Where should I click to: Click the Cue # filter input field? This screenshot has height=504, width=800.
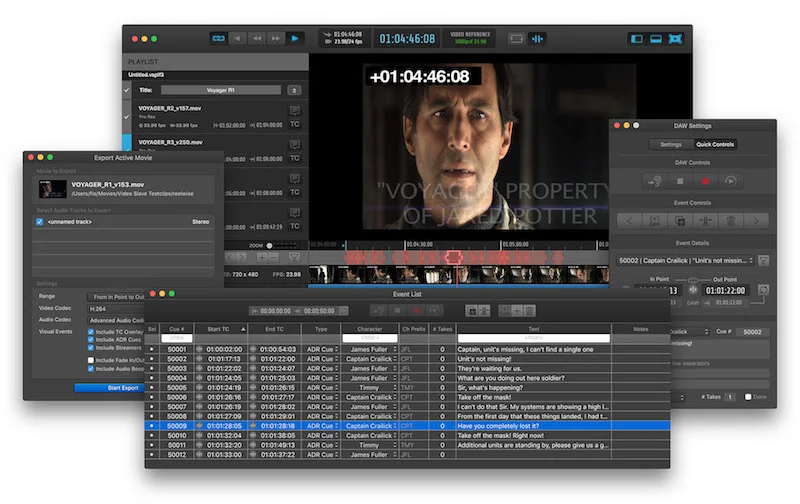pyautogui.click(x=177, y=338)
